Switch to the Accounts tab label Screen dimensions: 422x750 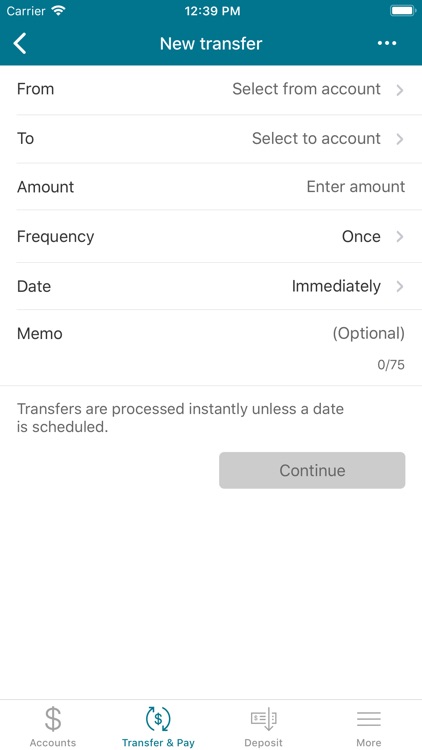pyautogui.click(x=53, y=743)
